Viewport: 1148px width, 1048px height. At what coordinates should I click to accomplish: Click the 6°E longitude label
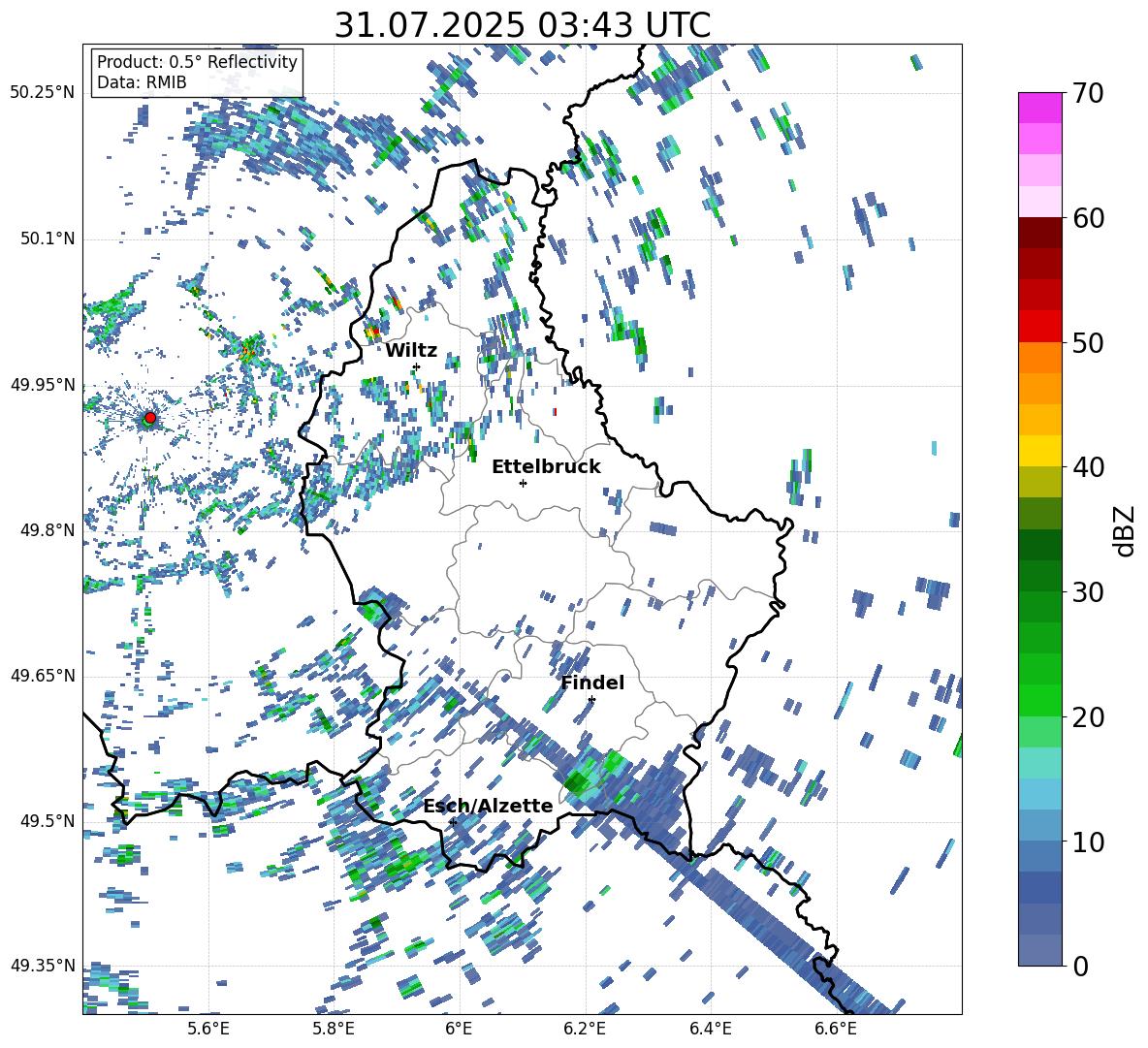tap(459, 1029)
